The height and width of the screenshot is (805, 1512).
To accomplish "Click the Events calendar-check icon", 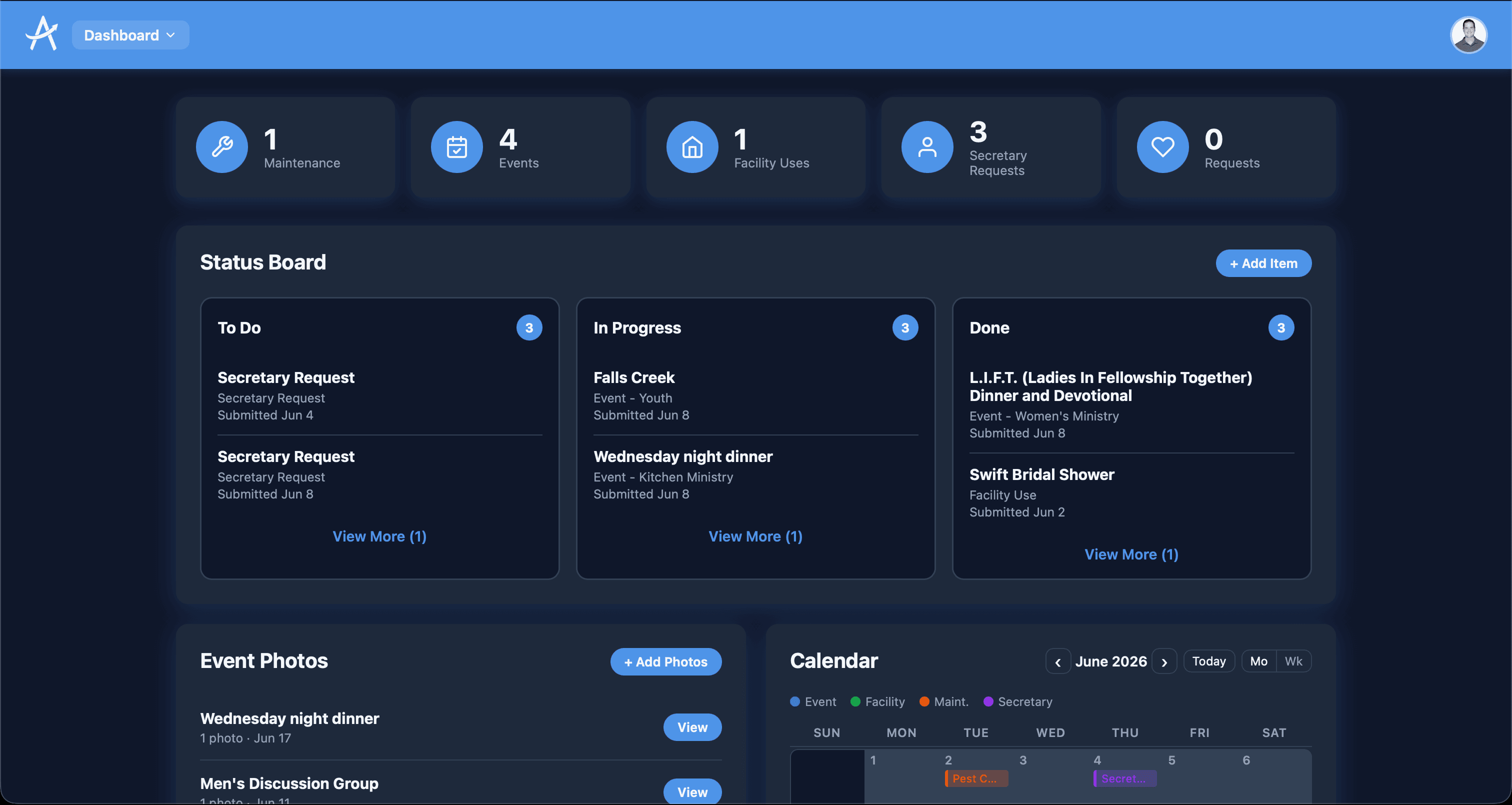I will pyautogui.click(x=456, y=147).
